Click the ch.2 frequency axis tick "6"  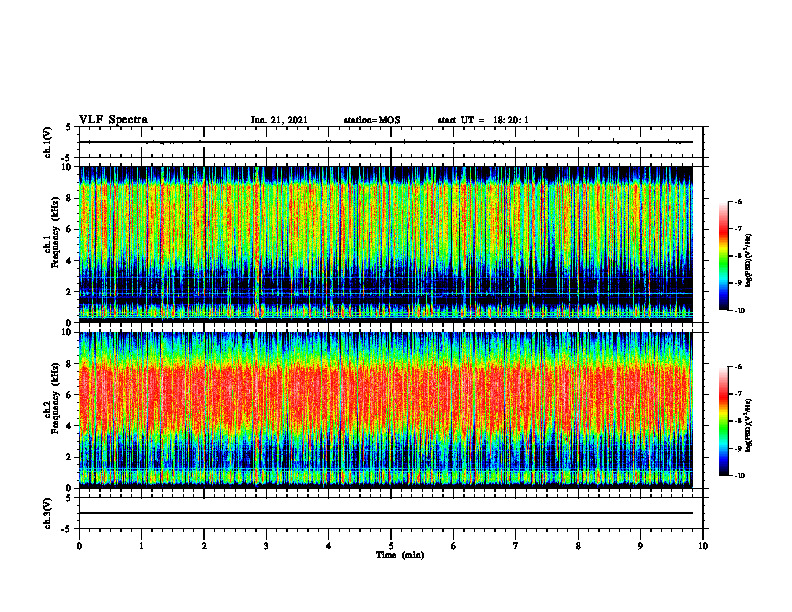(69, 395)
